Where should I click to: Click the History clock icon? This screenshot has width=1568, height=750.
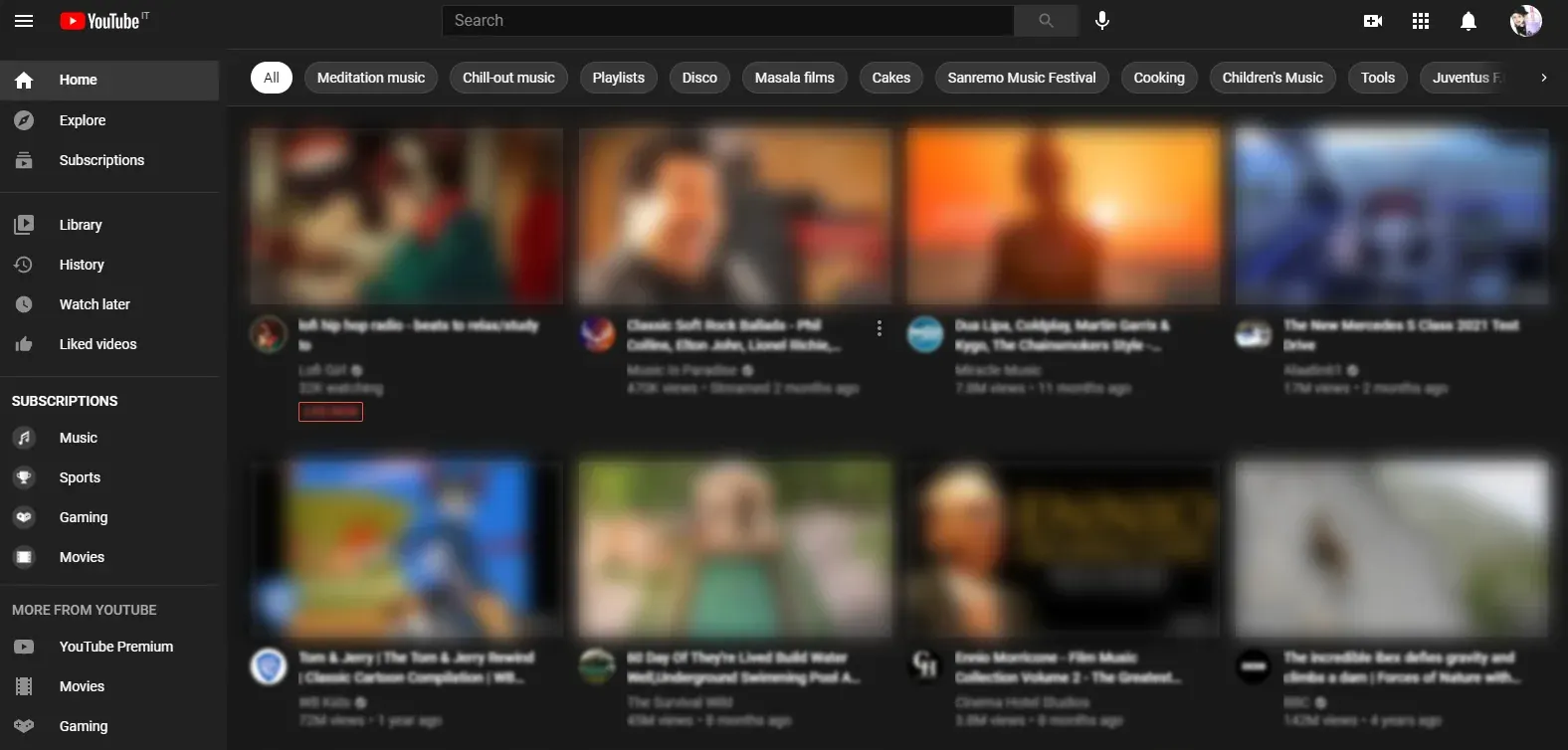click(24, 265)
